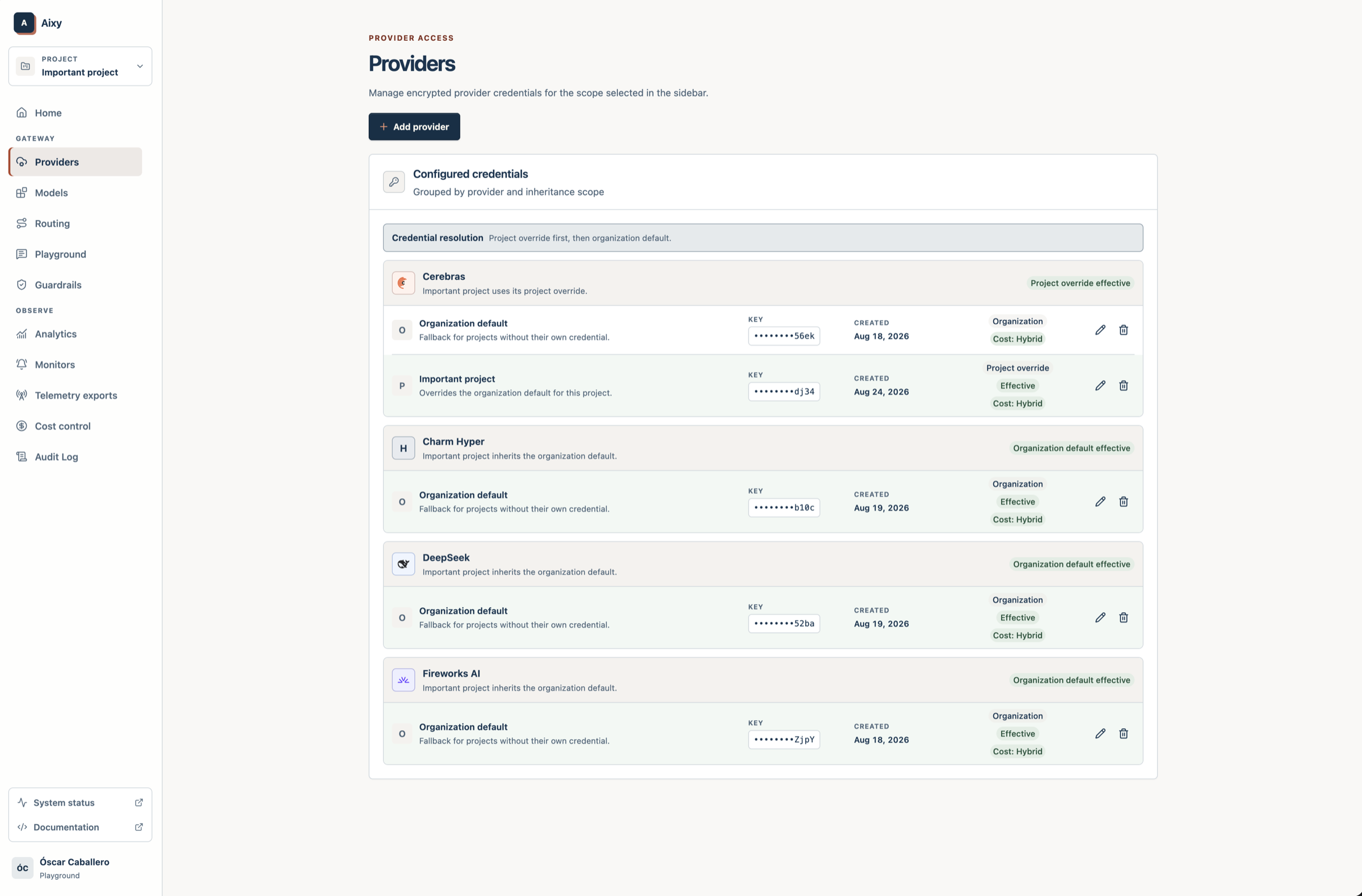
Task: Click the external-link icon next to Documentation
Action: 138,827
